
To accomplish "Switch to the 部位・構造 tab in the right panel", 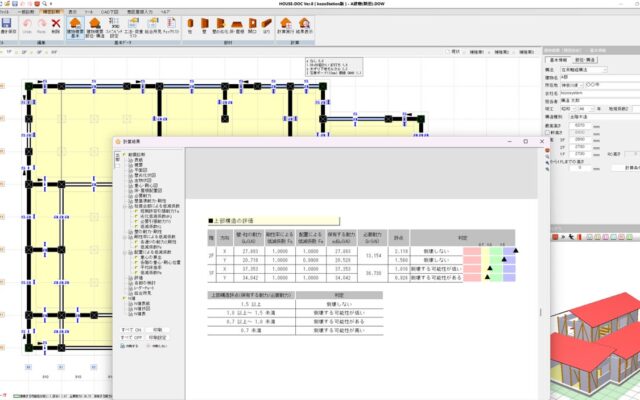I will [x=585, y=60].
